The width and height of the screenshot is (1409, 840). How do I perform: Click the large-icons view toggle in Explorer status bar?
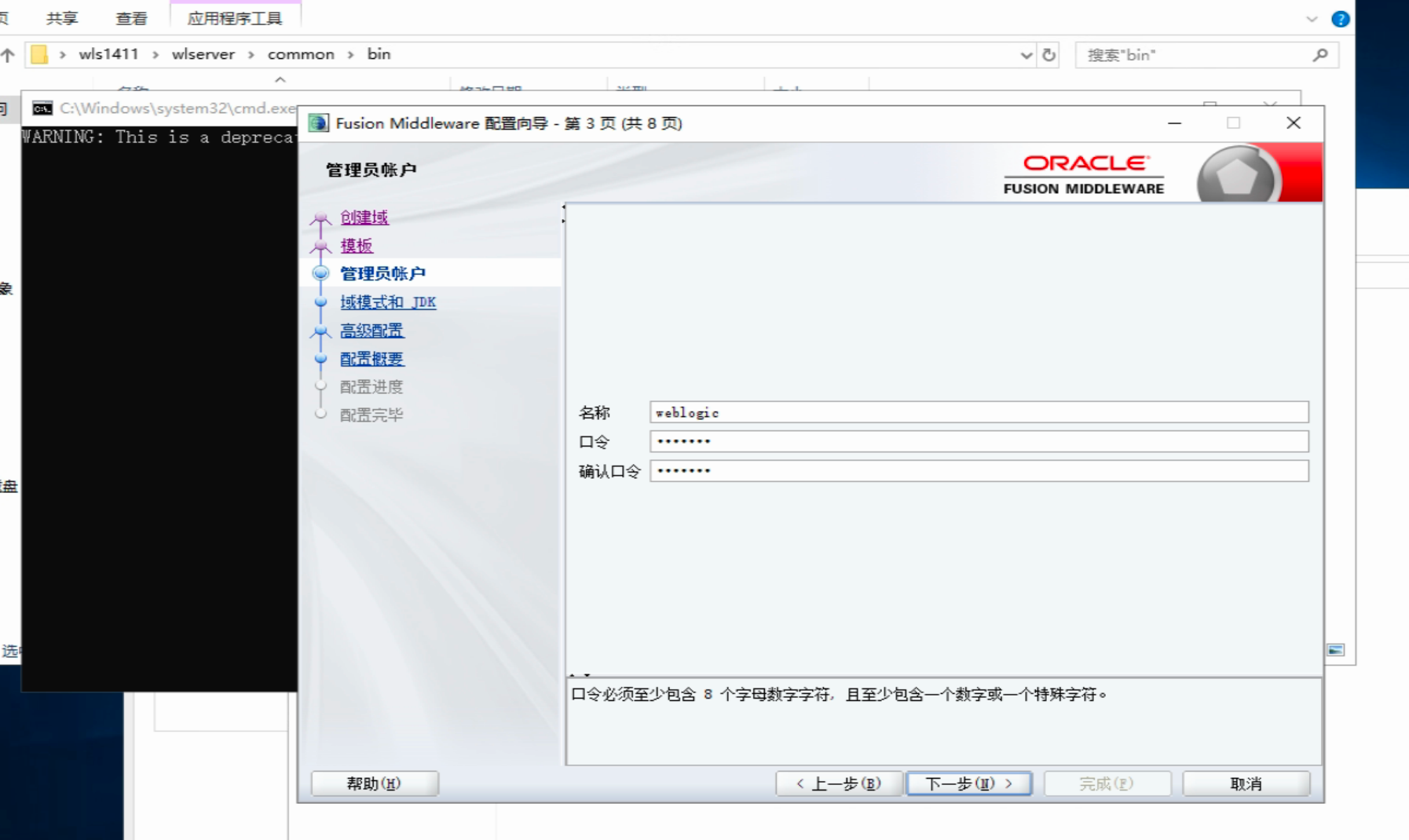(x=1336, y=650)
